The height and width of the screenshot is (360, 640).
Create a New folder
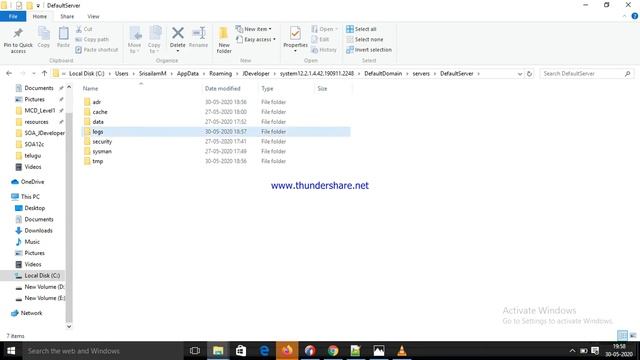224,40
